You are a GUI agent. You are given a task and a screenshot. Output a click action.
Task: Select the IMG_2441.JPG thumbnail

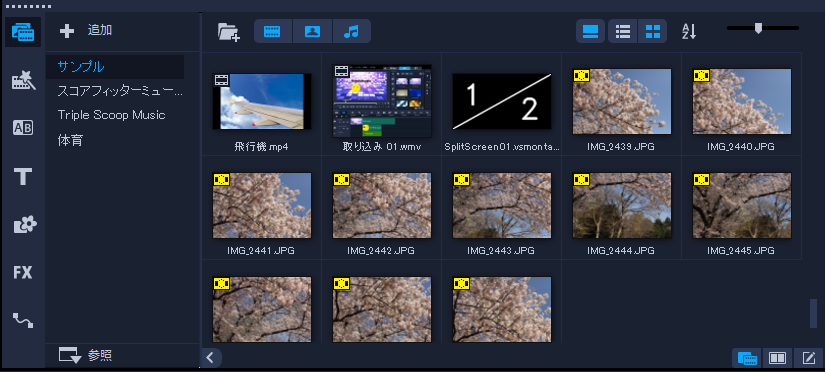[x=262, y=205]
